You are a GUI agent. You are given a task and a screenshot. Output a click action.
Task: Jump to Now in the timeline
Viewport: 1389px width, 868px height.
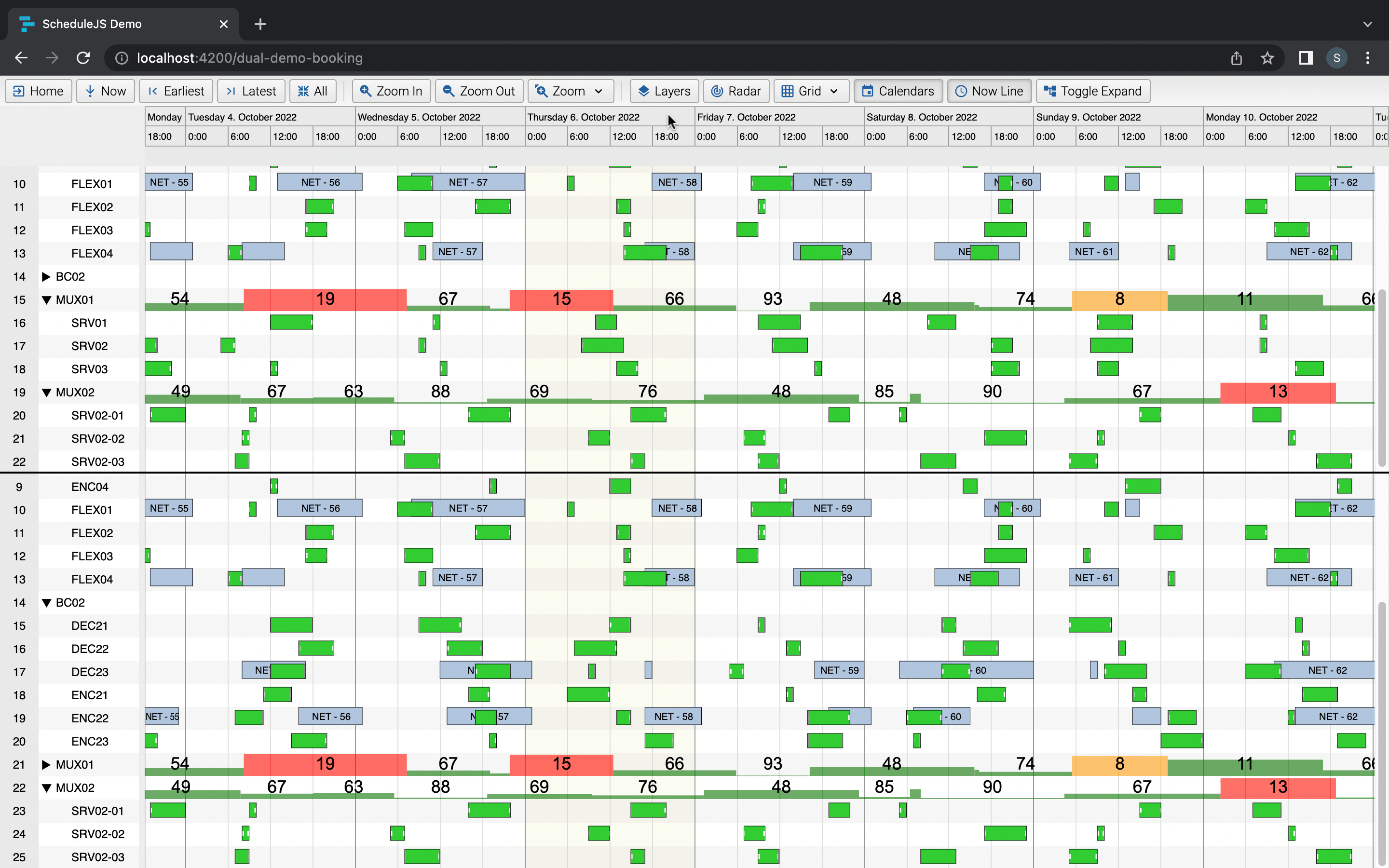[x=105, y=91]
